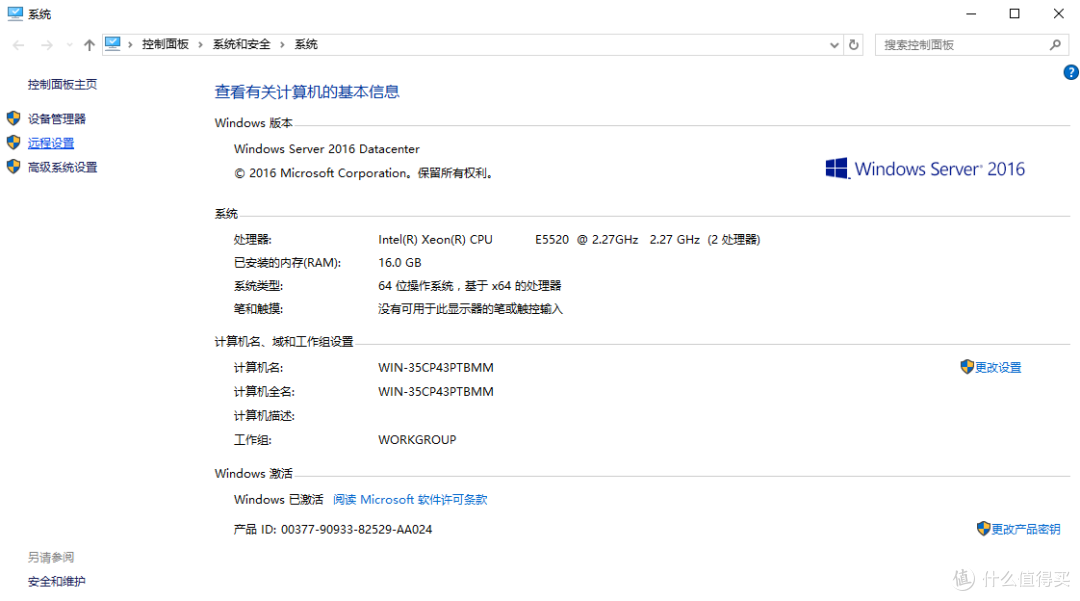Open 远程设置 link
1080x601 pixels.
pyautogui.click(x=51, y=143)
